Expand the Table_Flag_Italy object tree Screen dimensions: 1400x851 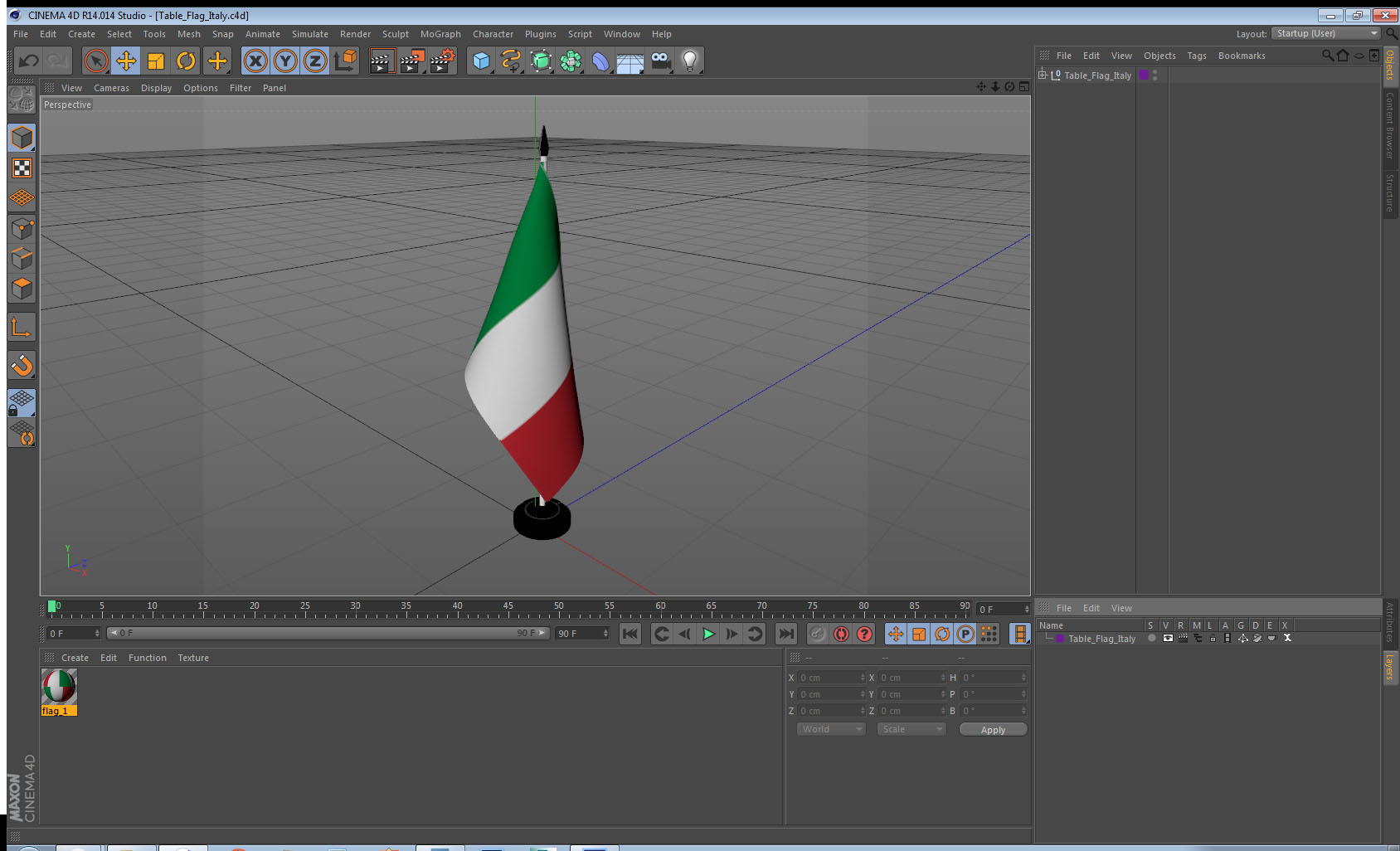tap(1043, 75)
